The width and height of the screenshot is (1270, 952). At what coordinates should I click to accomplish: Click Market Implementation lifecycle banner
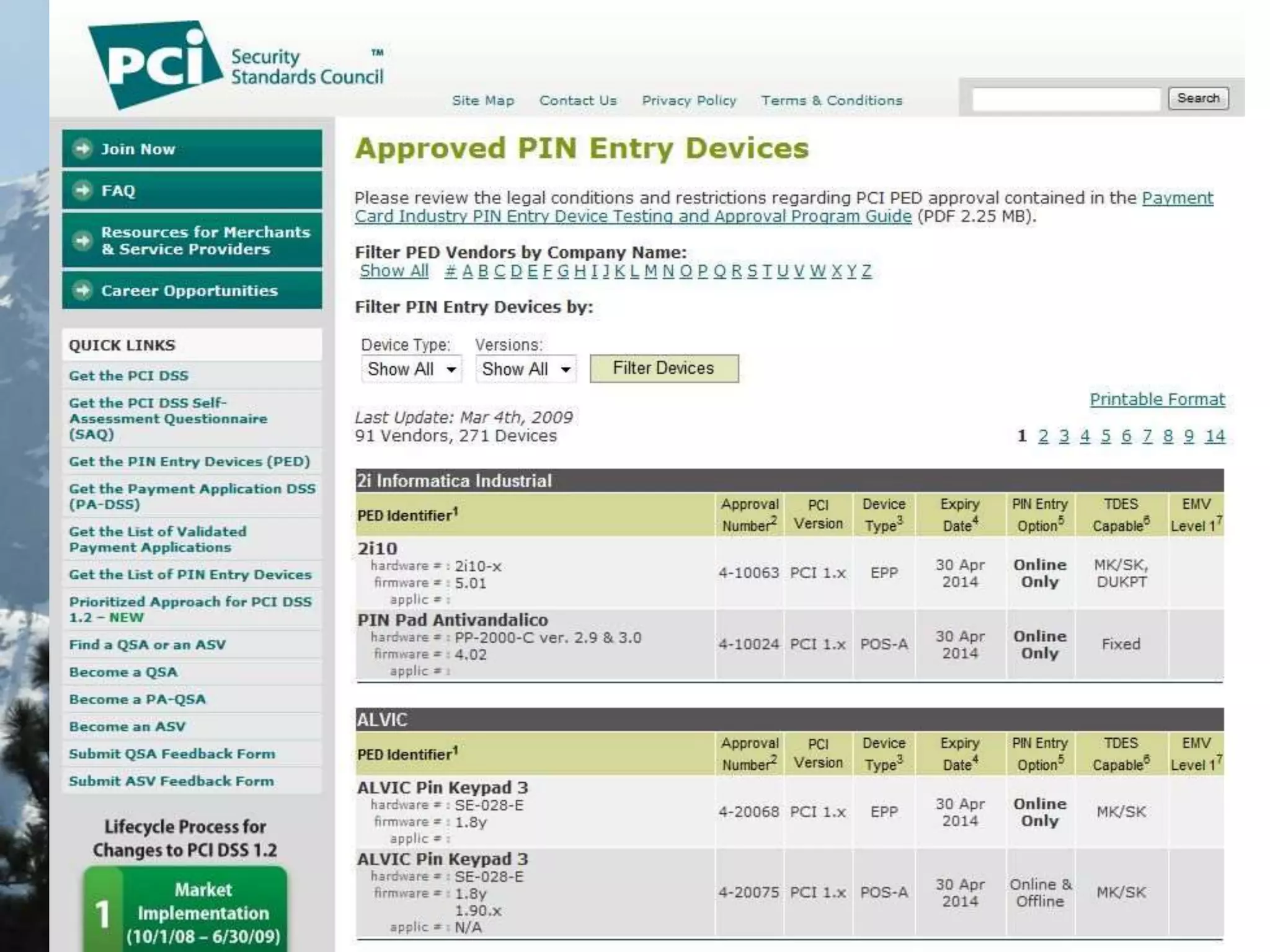point(186,910)
